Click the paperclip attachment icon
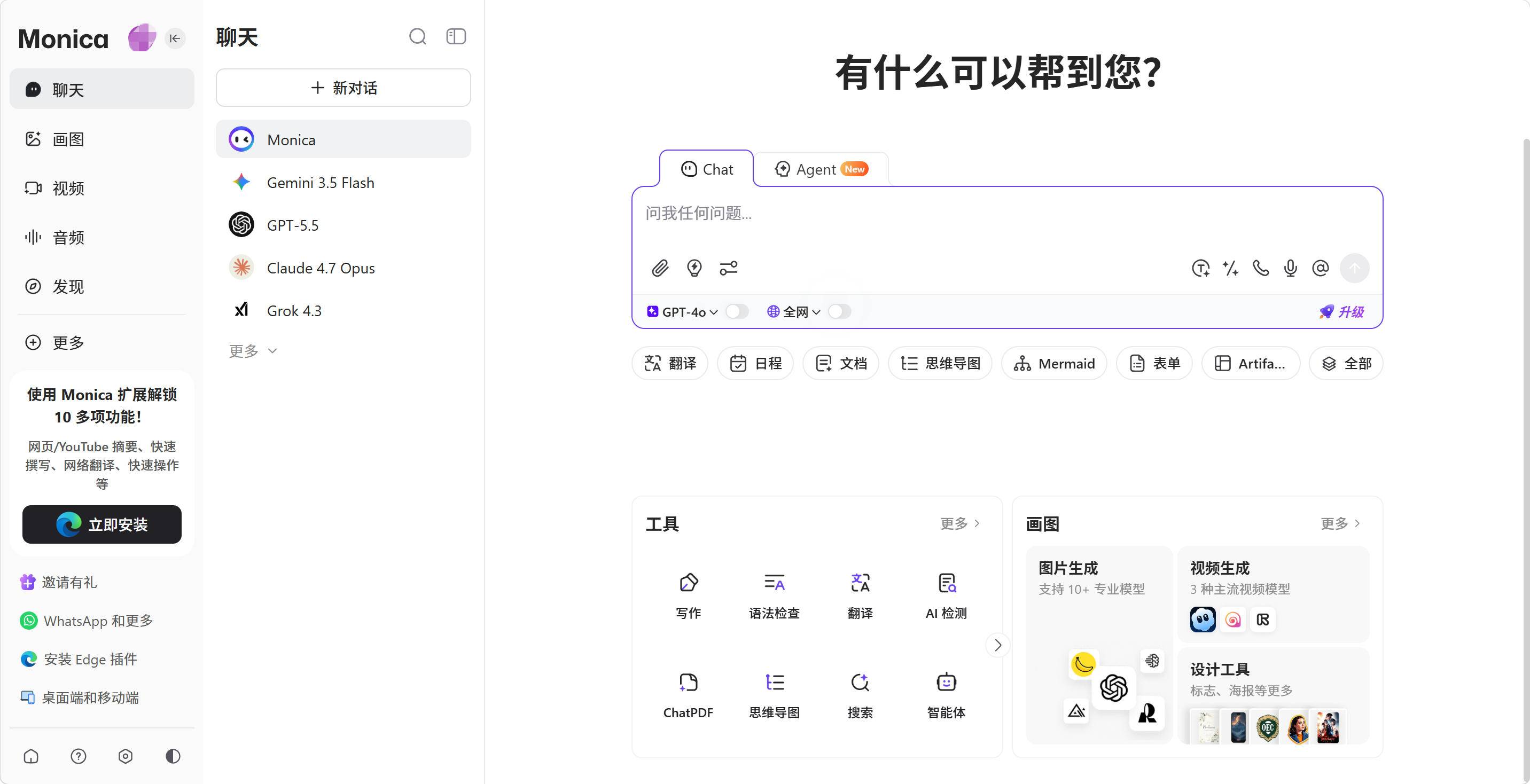 660,269
